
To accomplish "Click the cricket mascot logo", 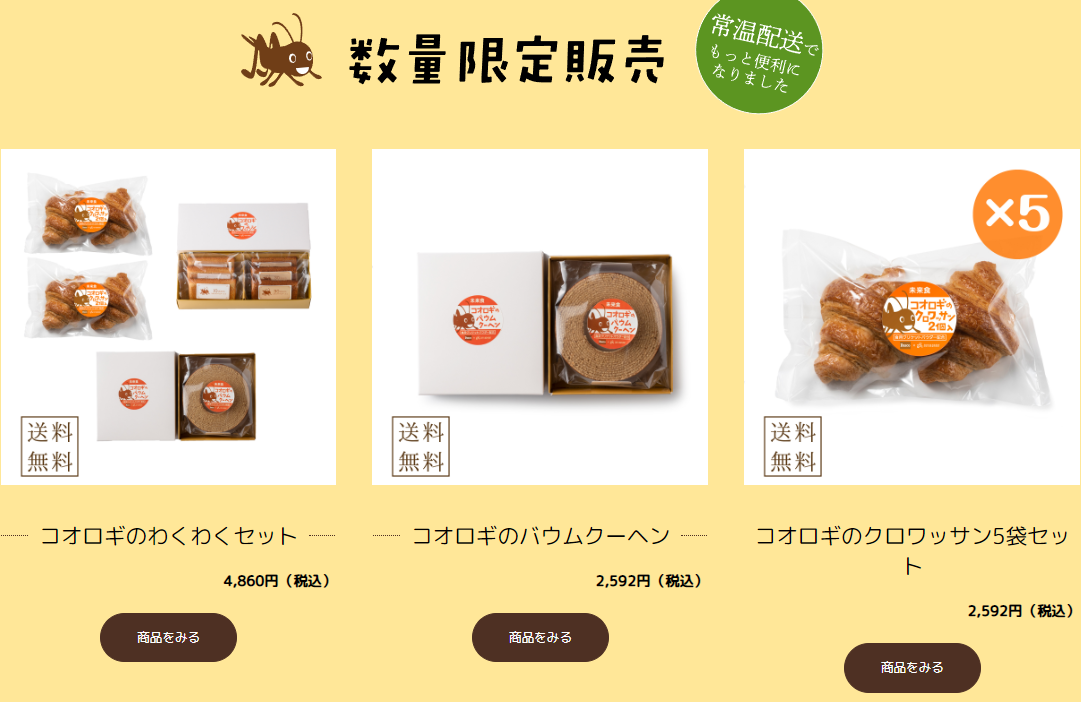I will [281, 51].
